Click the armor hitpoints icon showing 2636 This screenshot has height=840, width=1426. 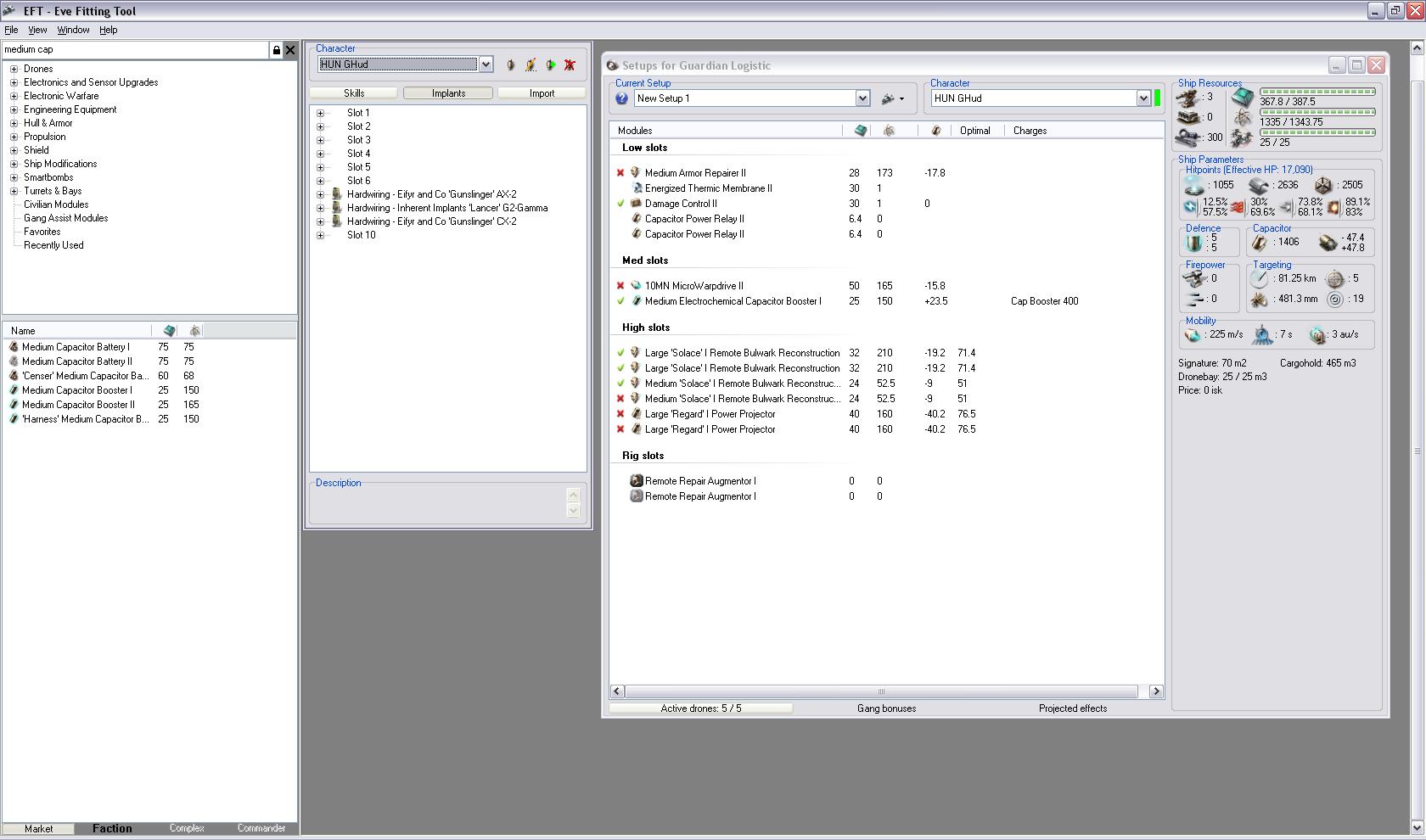[x=1259, y=185]
